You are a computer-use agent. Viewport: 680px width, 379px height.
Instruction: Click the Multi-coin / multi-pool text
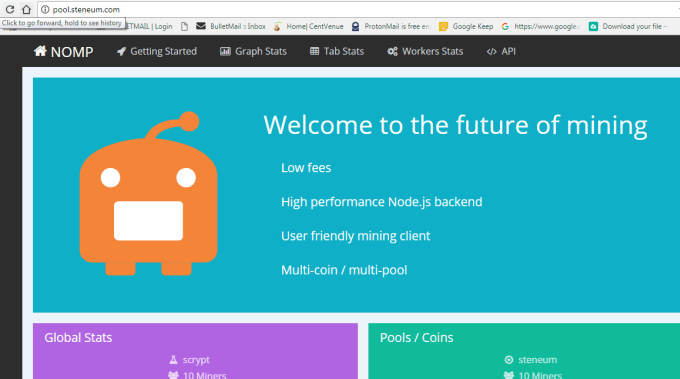point(344,270)
